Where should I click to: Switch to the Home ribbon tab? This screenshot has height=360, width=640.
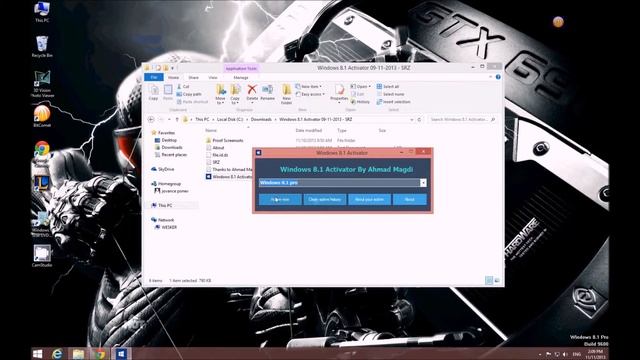pos(173,77)
